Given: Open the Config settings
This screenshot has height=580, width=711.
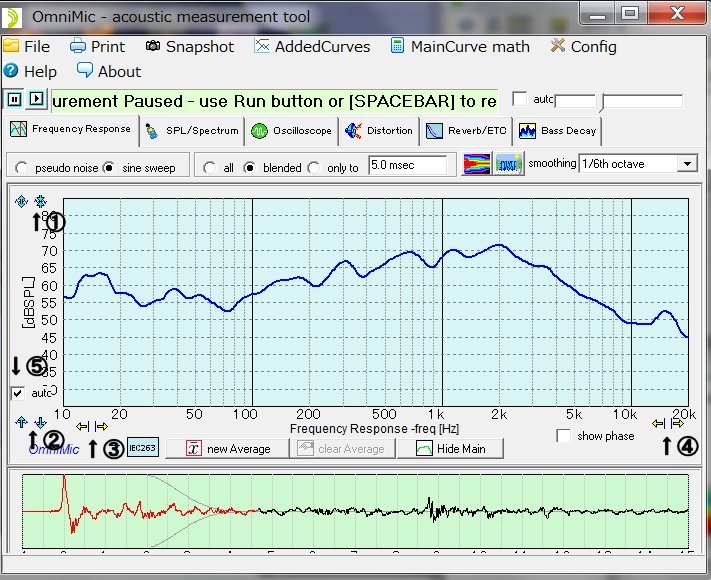Looking at the screenshot, I should (583, 46).
